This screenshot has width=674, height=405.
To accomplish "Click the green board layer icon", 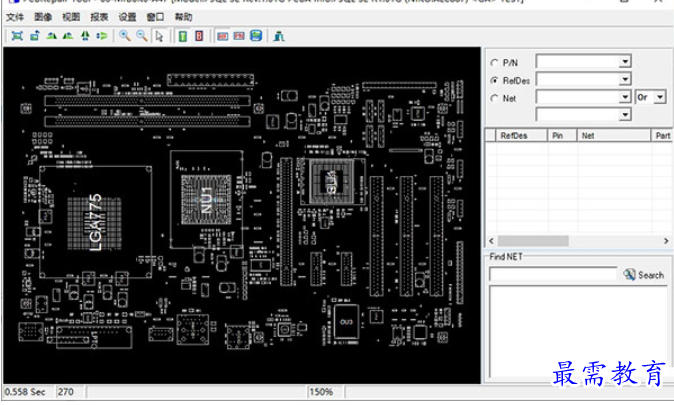I will click(183, 36).
